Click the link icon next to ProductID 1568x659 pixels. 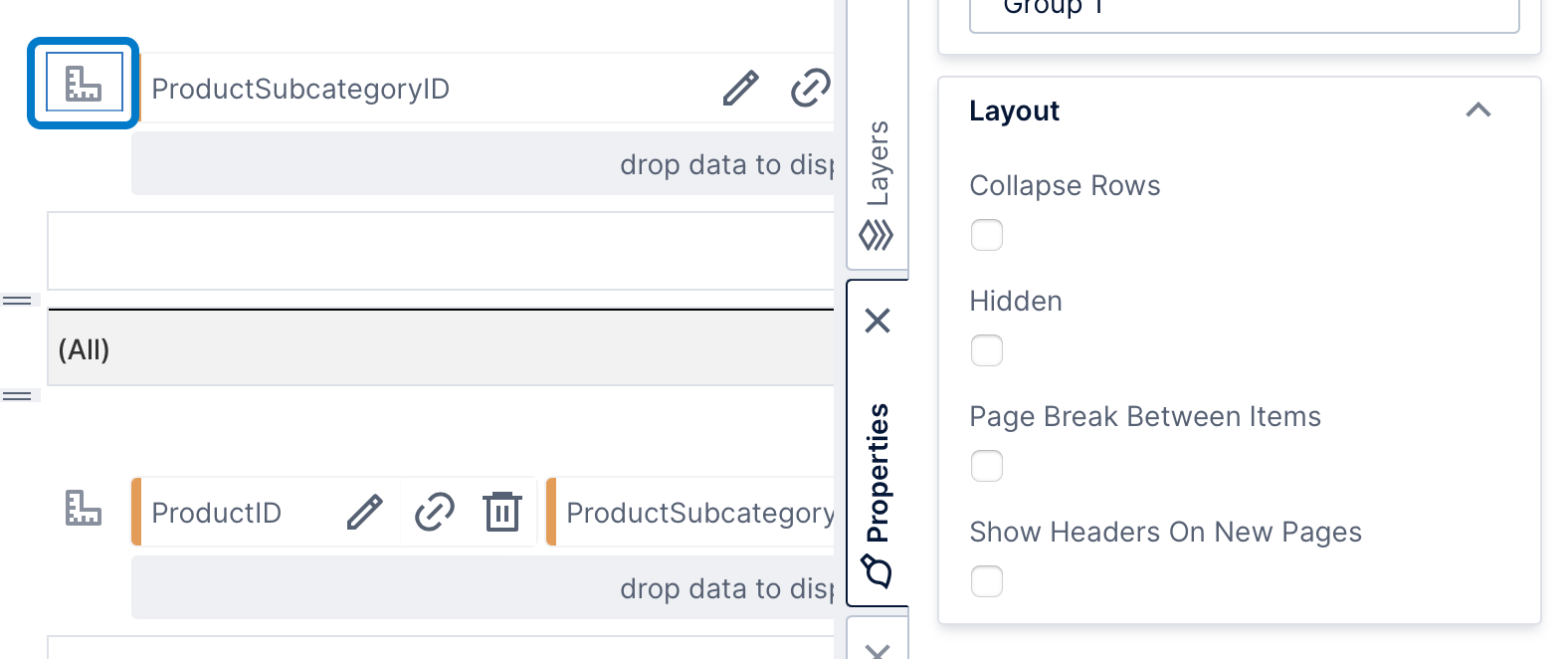pos(435,512)
